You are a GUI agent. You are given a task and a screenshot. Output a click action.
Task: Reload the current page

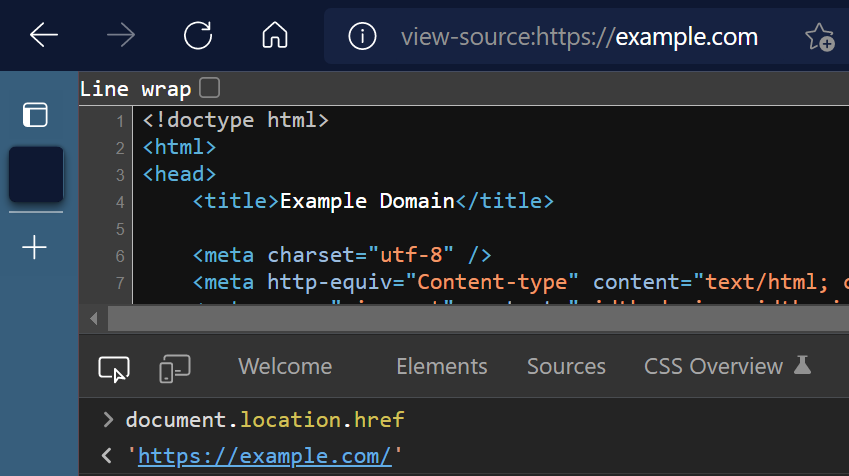[198, 36]
